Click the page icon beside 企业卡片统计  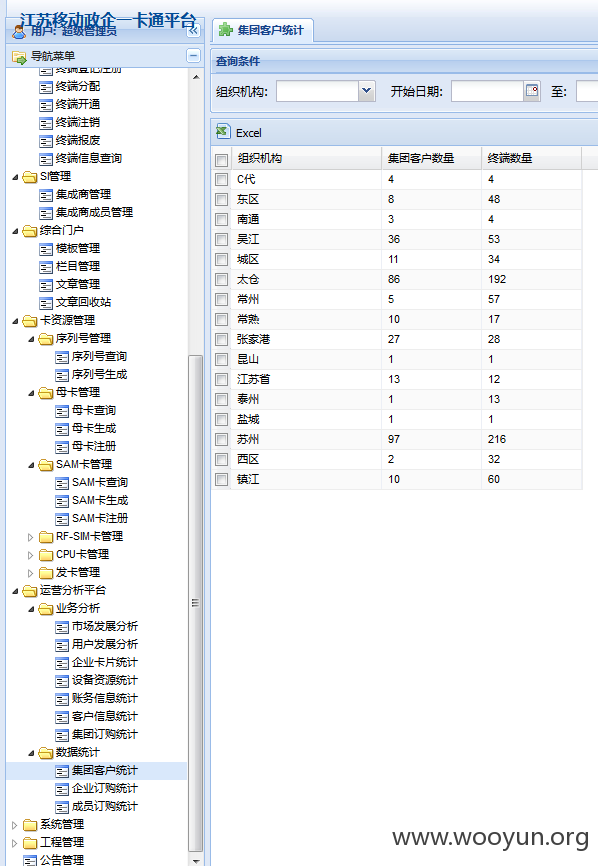pyautogui.click(x=62, y=663)
